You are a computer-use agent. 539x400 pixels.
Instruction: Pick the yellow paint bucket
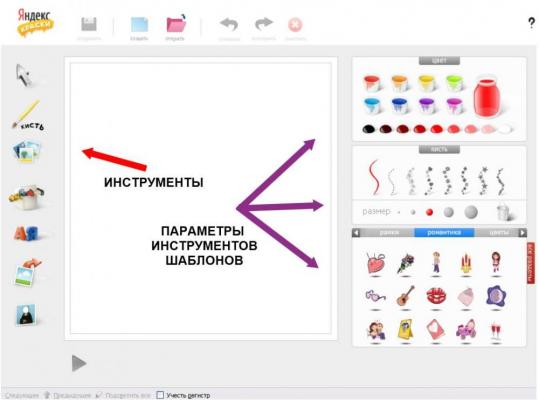[x=427, y=83]
